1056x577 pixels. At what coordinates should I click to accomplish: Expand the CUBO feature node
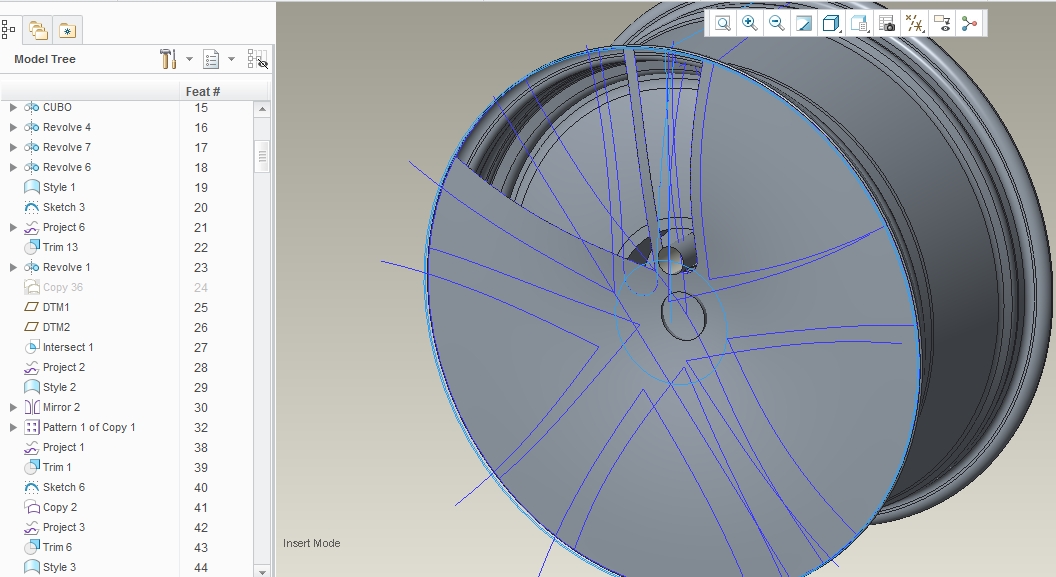(13, 107)
